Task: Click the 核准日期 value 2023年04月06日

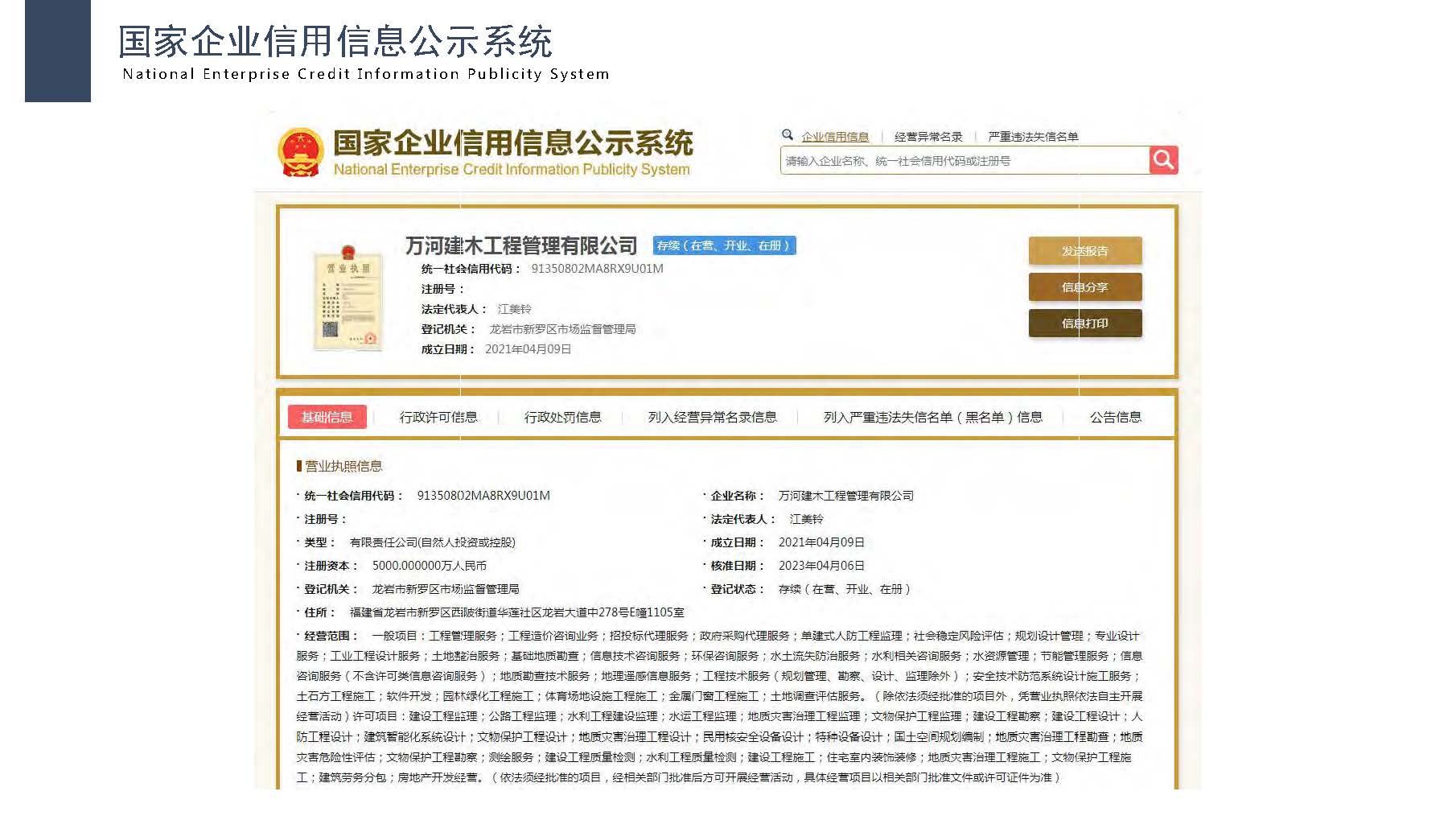Action: tap(821, 566)
